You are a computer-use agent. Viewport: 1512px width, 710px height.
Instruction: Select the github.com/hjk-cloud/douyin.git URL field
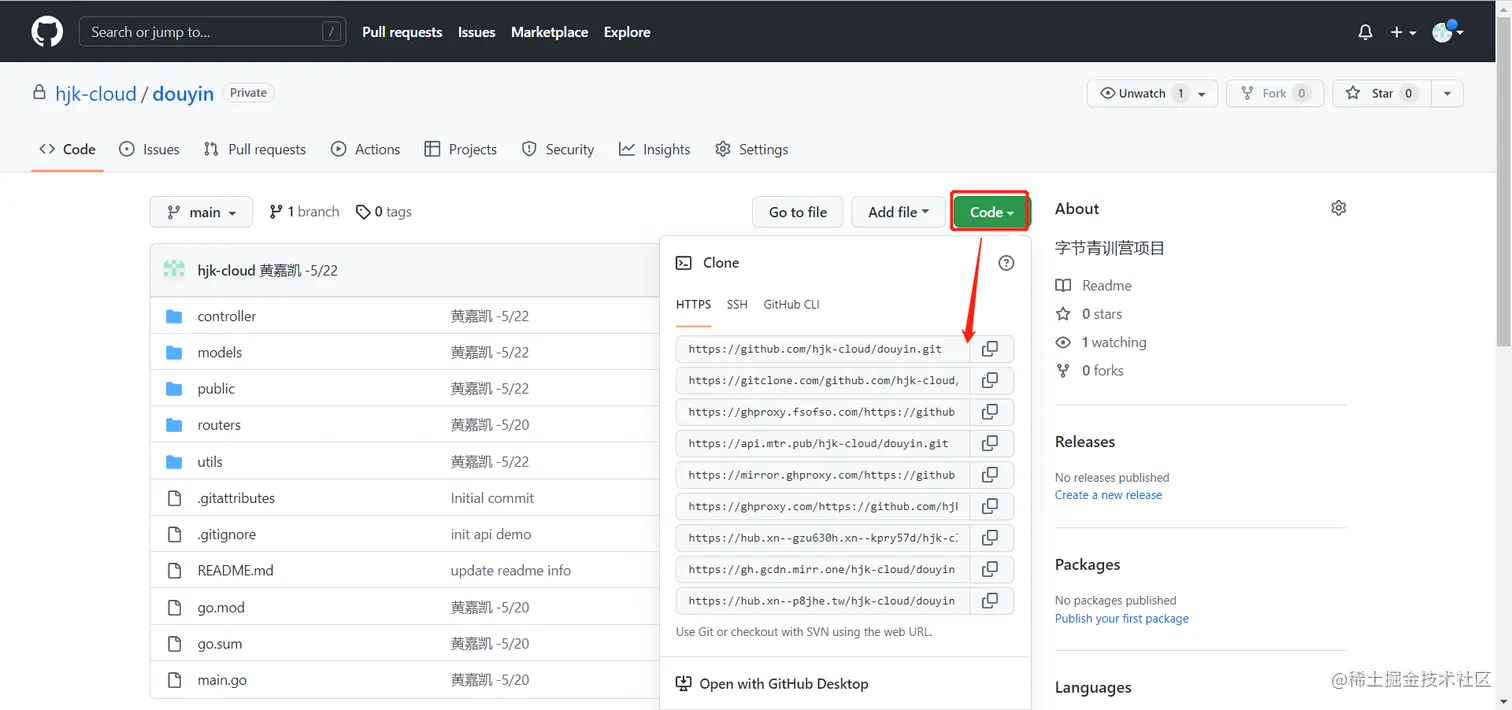[822, 349]
